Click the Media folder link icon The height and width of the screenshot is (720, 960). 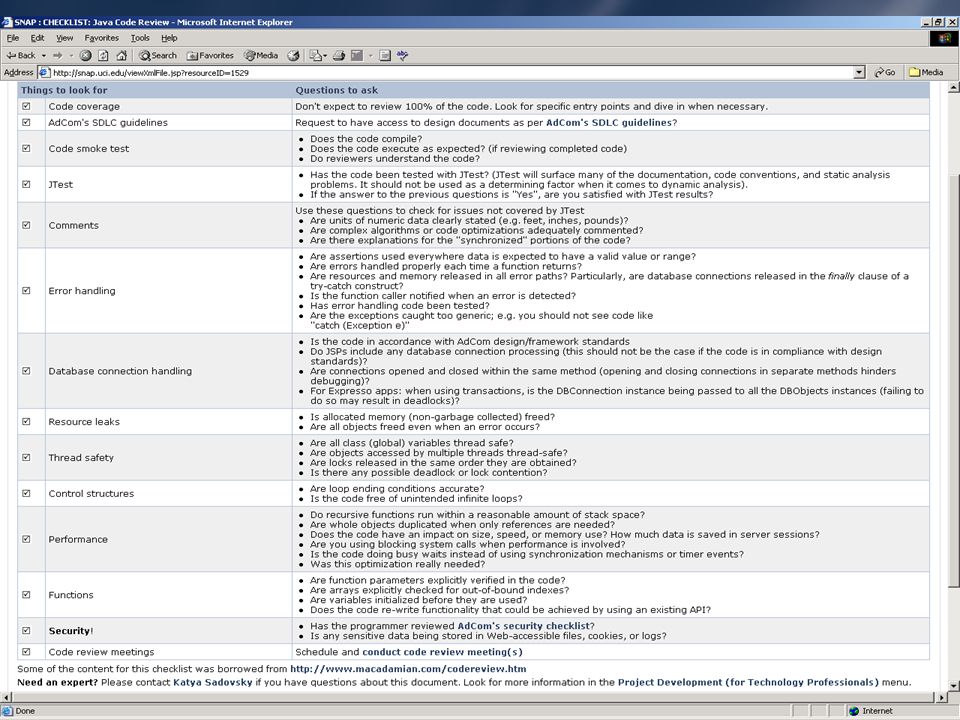[915, 72]
